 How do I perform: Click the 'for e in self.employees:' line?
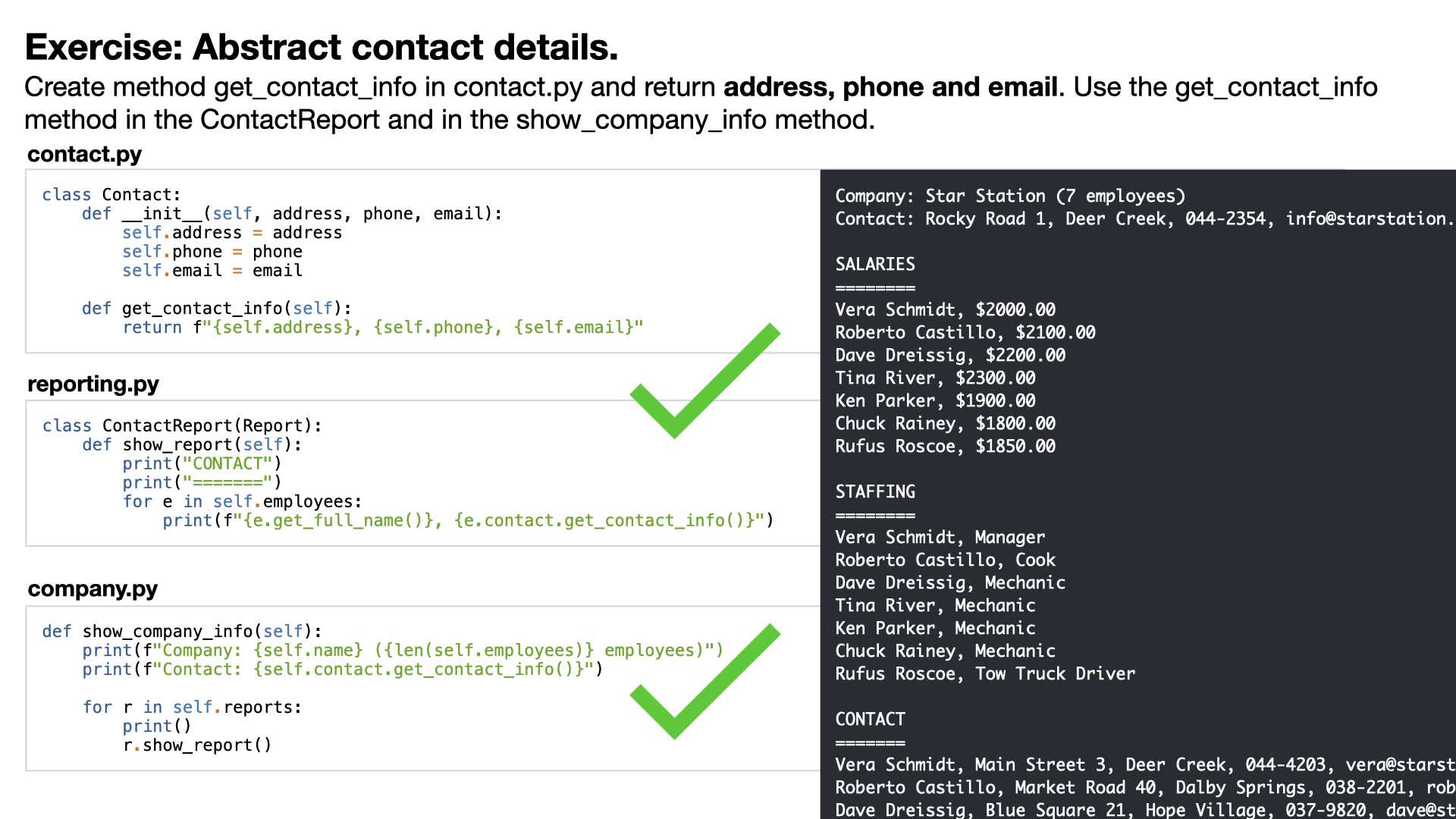[243, 501]
